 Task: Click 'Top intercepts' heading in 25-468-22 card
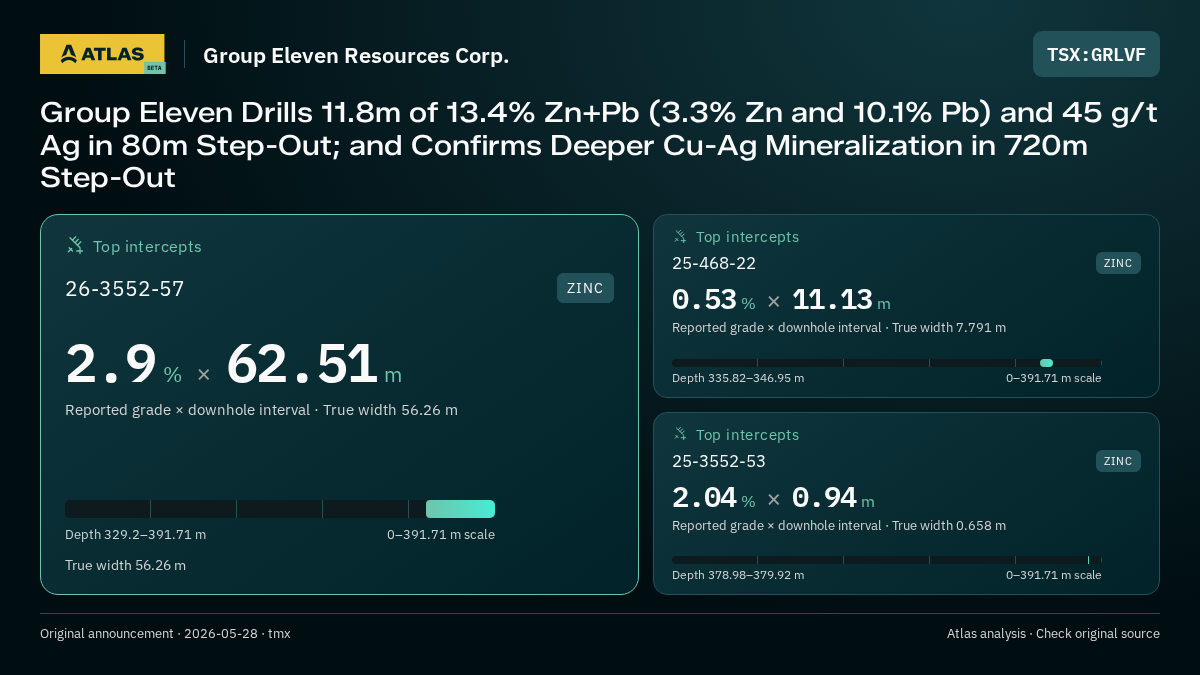747,237
